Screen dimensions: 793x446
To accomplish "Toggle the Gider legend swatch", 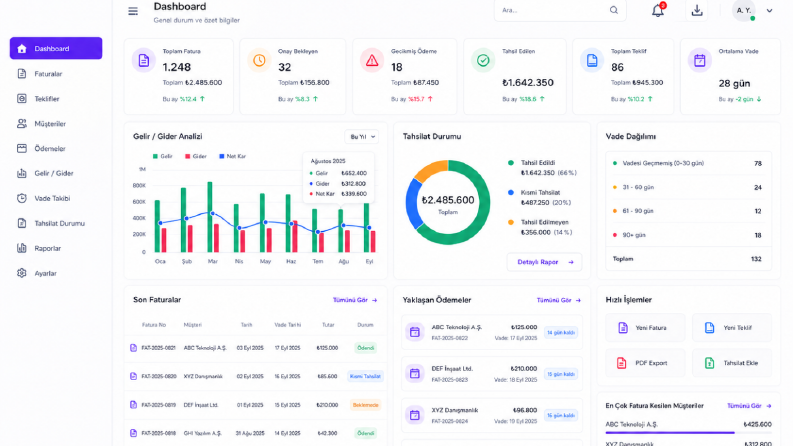I will click(x=188, y=156).
